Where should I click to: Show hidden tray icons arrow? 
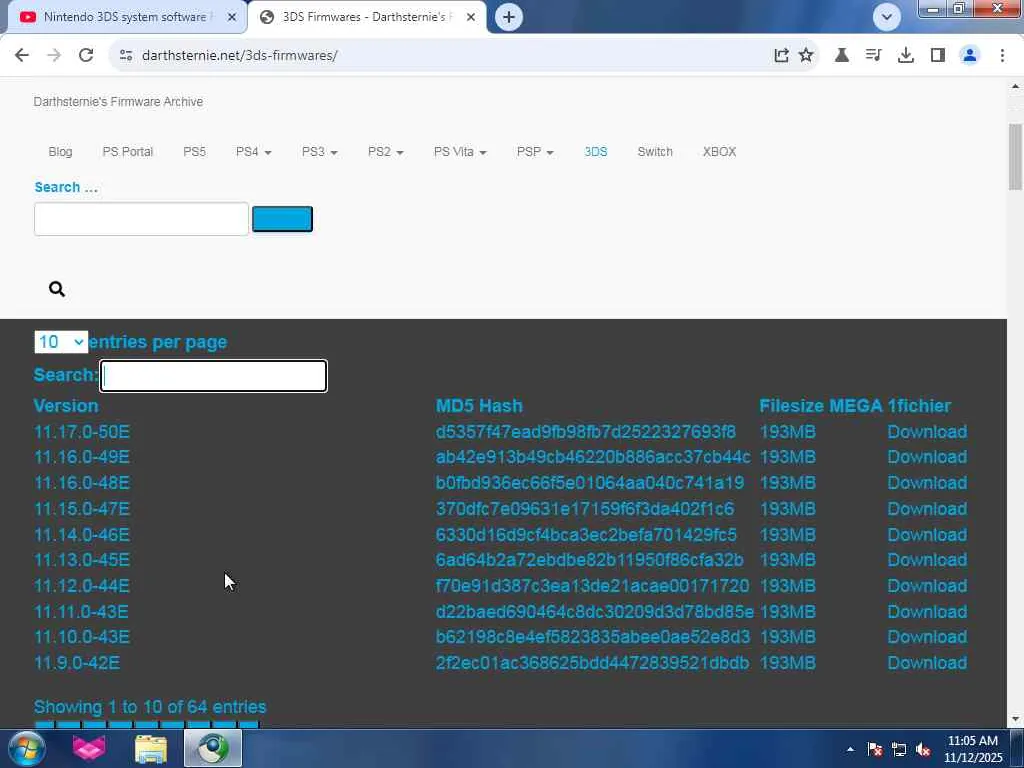coord(850,749)
